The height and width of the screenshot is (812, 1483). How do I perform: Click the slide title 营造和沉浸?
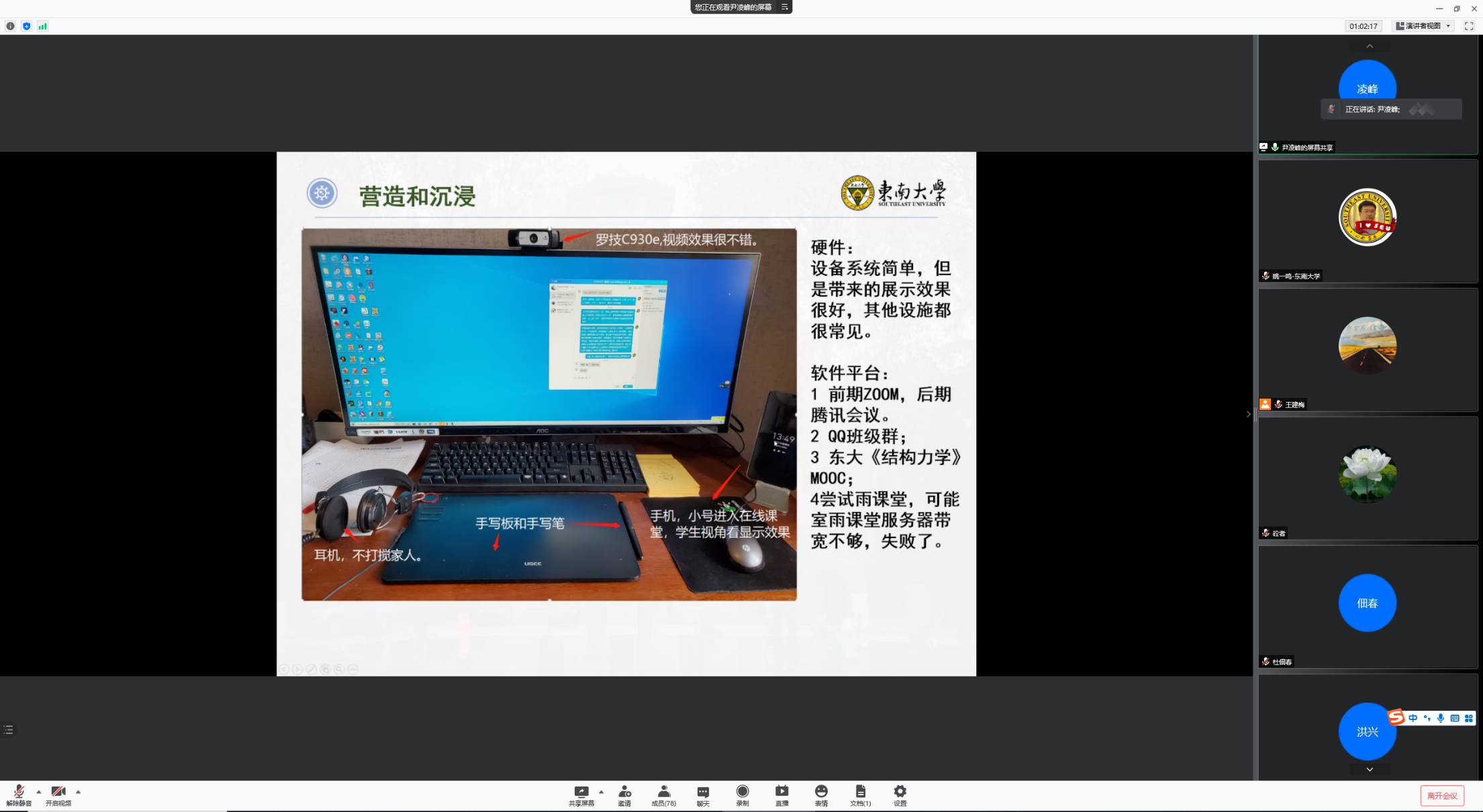tap(418, 196)
